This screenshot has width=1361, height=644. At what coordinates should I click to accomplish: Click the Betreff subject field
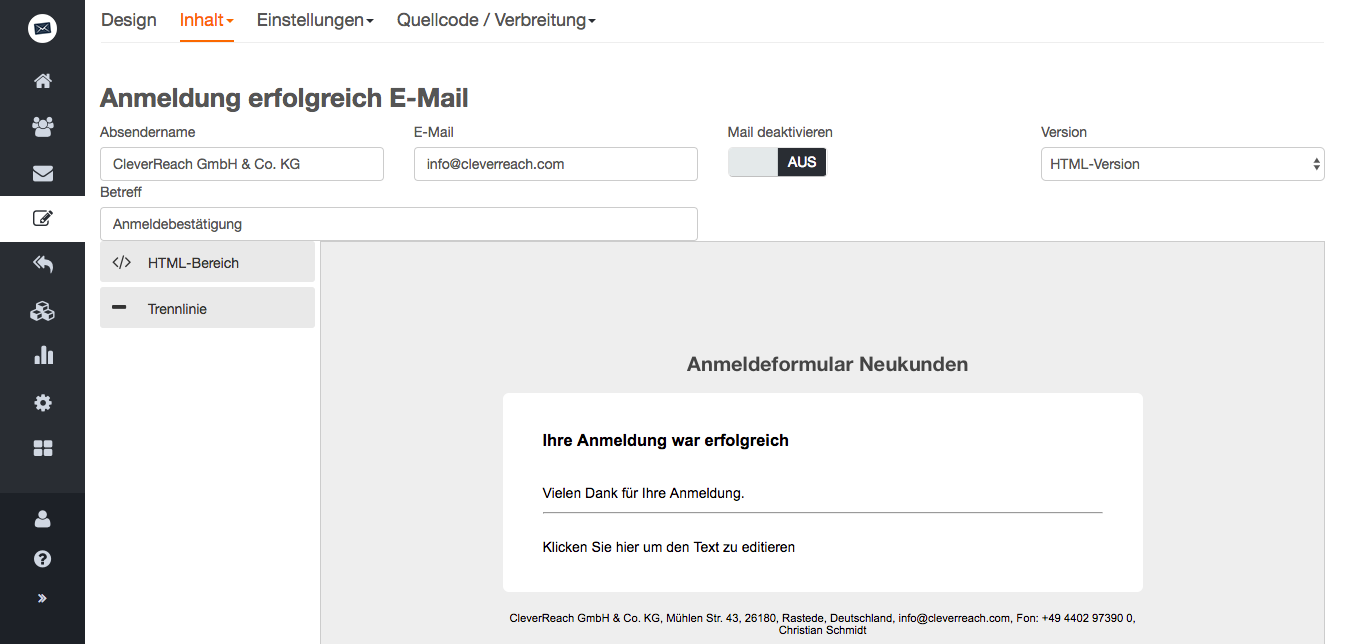tap(399, 224)
